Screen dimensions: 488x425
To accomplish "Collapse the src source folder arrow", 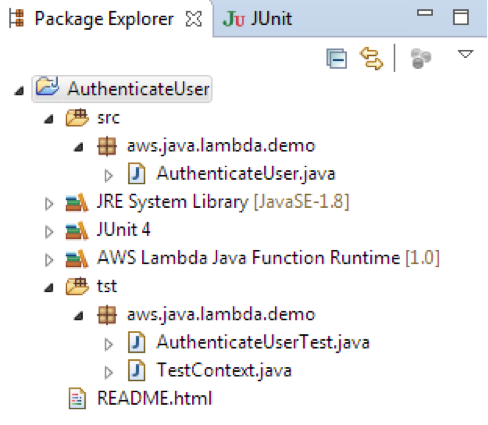I will click(49, 119).
